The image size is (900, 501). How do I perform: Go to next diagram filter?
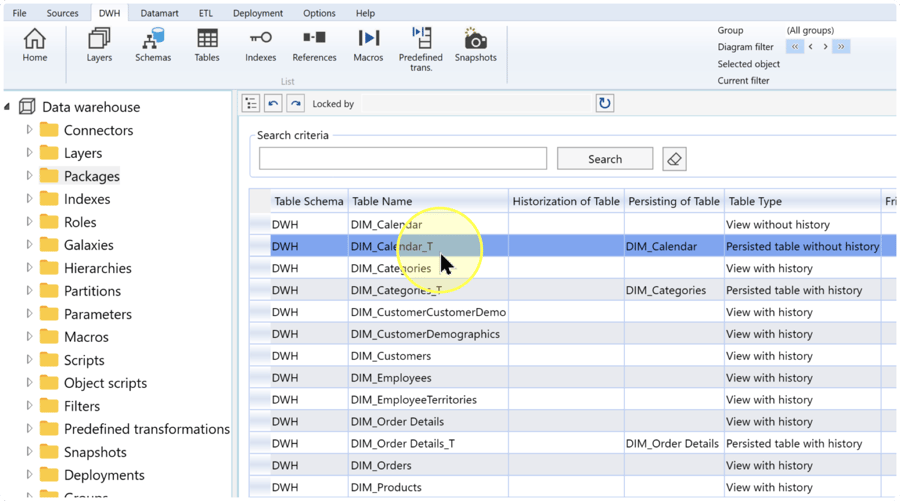pos(825,46)
